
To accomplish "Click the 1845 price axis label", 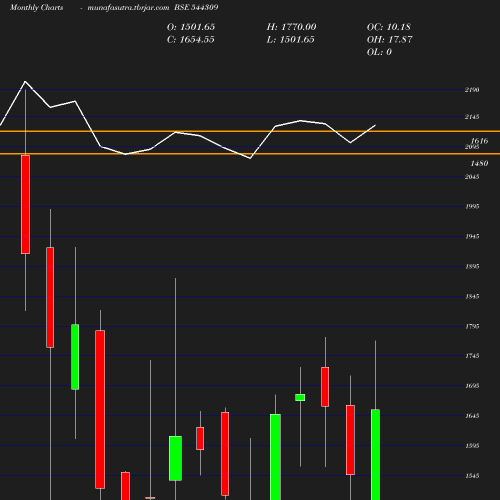I will pos(472,296).
